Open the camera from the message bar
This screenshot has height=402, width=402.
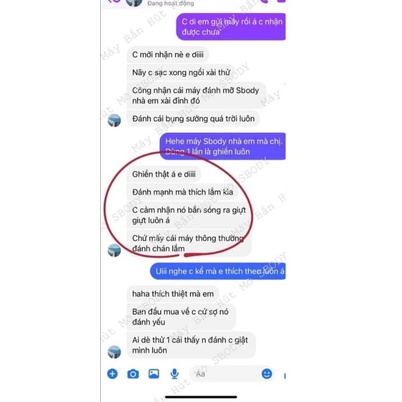(x=133, y=374)
